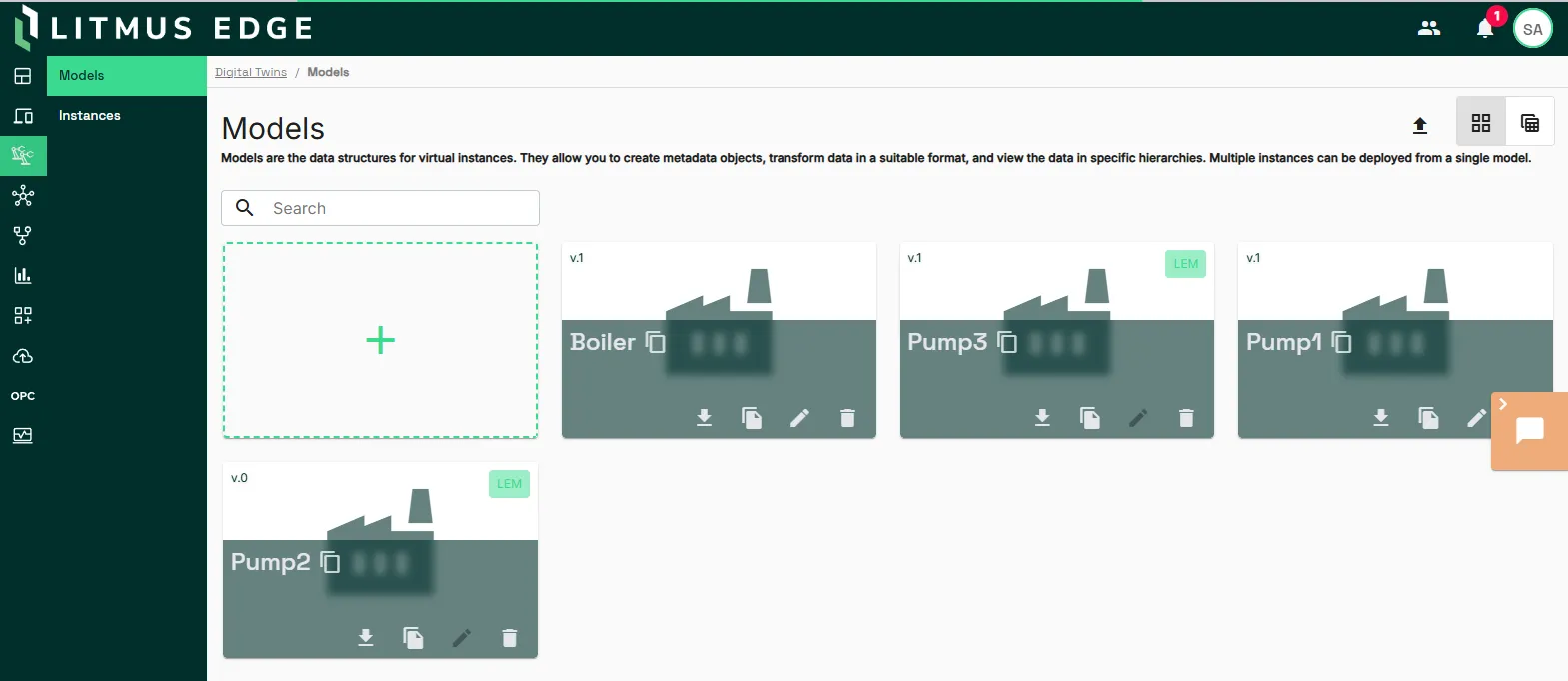Open the system monitor sidebar icon

[x=23, y=436]
